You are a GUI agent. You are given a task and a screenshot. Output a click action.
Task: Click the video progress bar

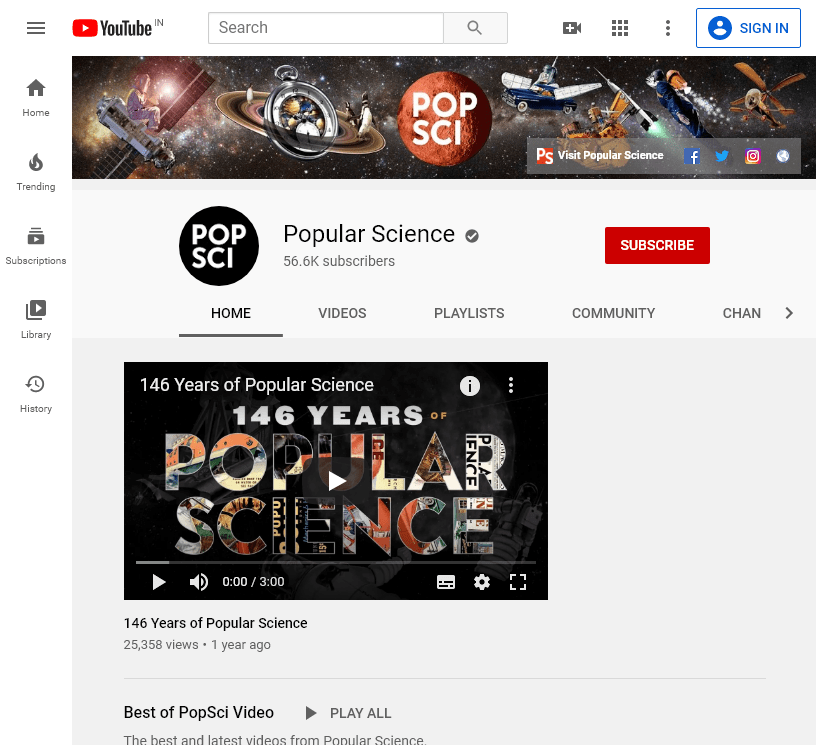coord(336,562)
